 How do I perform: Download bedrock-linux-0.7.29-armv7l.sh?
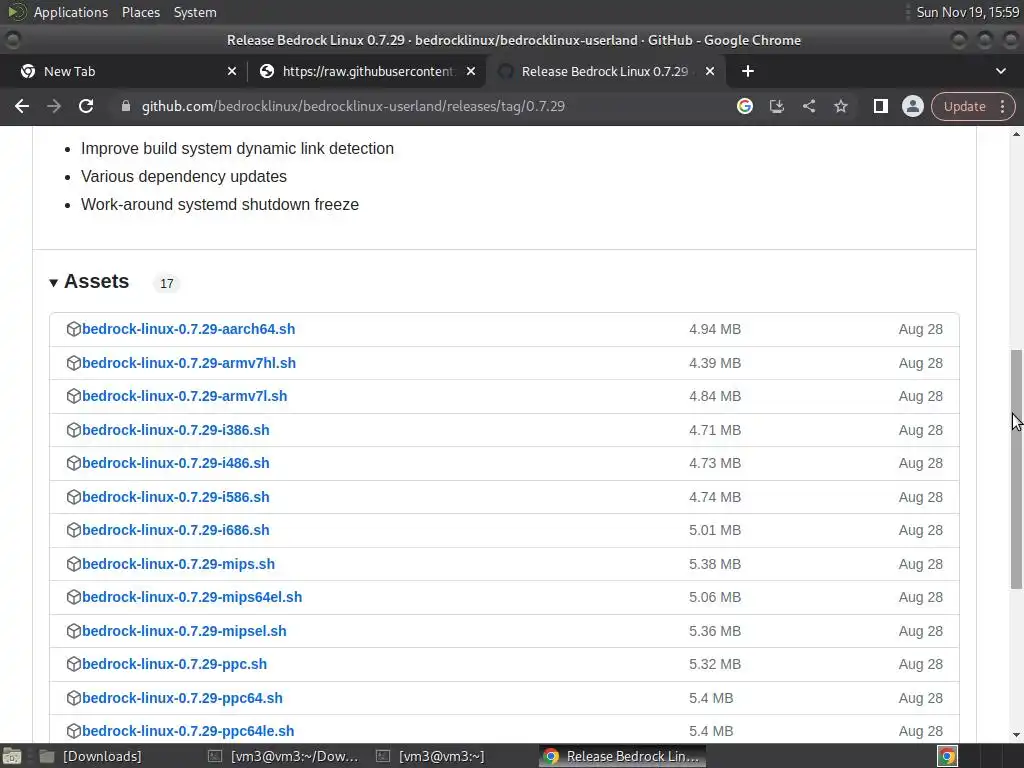184,396
